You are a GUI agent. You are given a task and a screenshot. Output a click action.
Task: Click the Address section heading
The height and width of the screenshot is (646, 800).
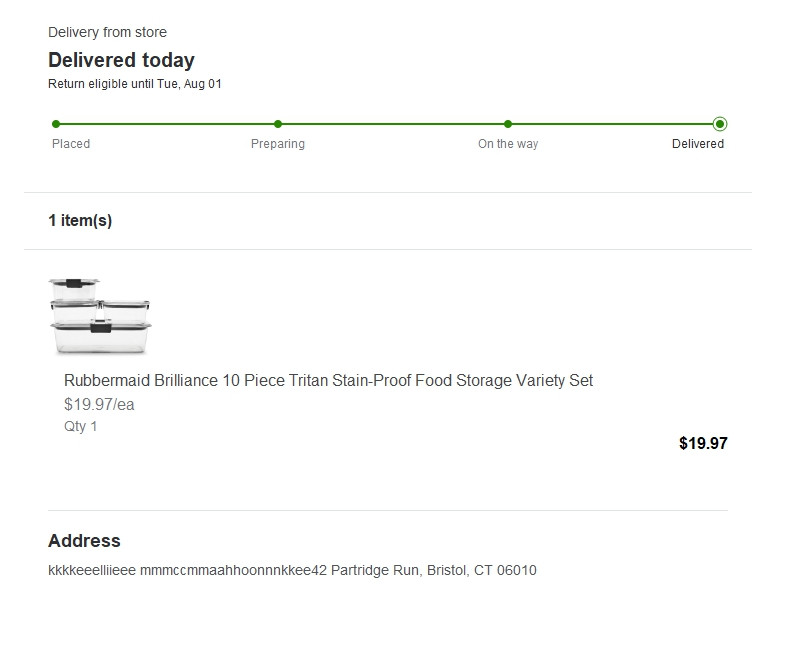click(84, 540)
